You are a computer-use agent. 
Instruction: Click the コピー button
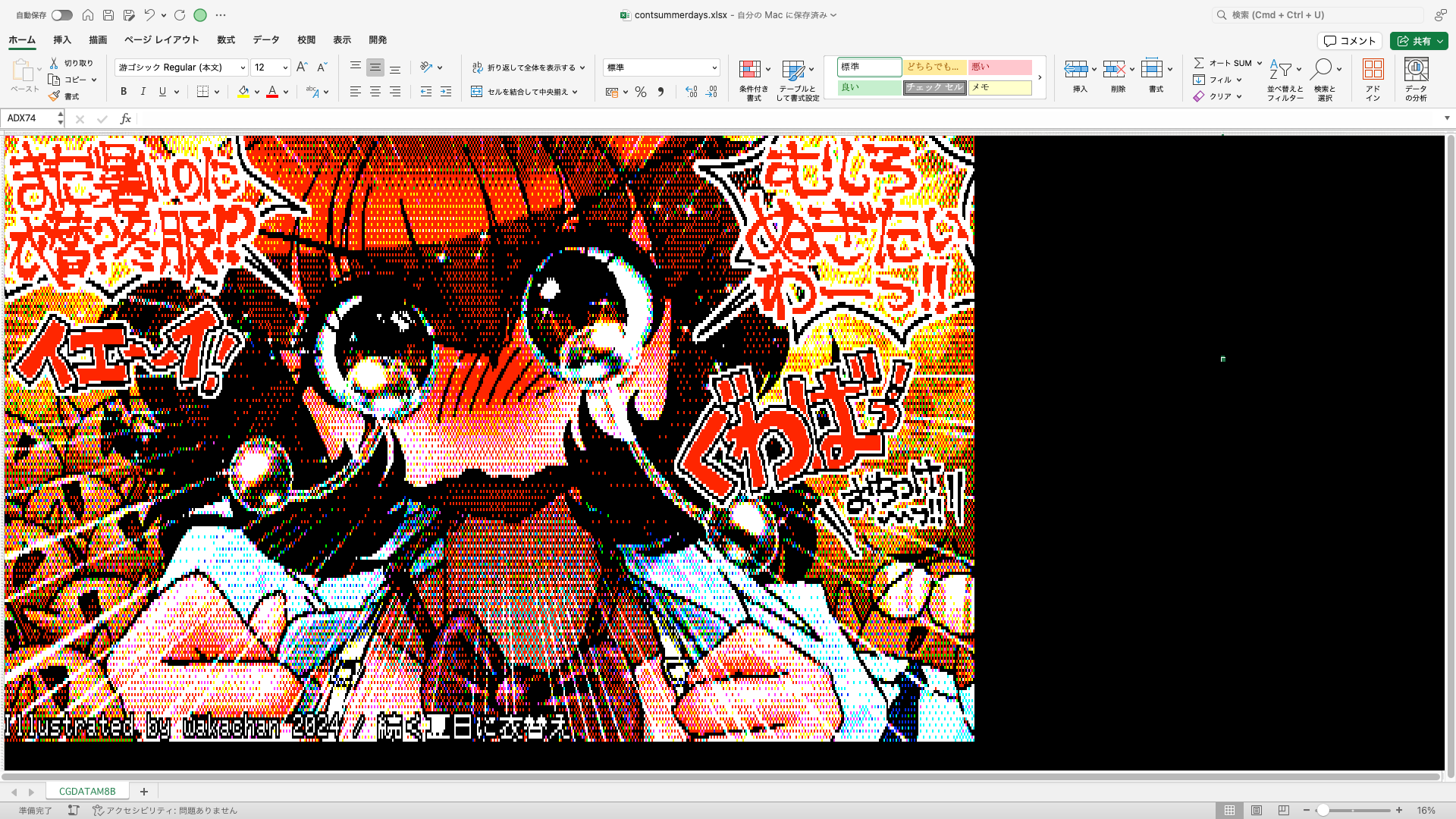point(71,80)
